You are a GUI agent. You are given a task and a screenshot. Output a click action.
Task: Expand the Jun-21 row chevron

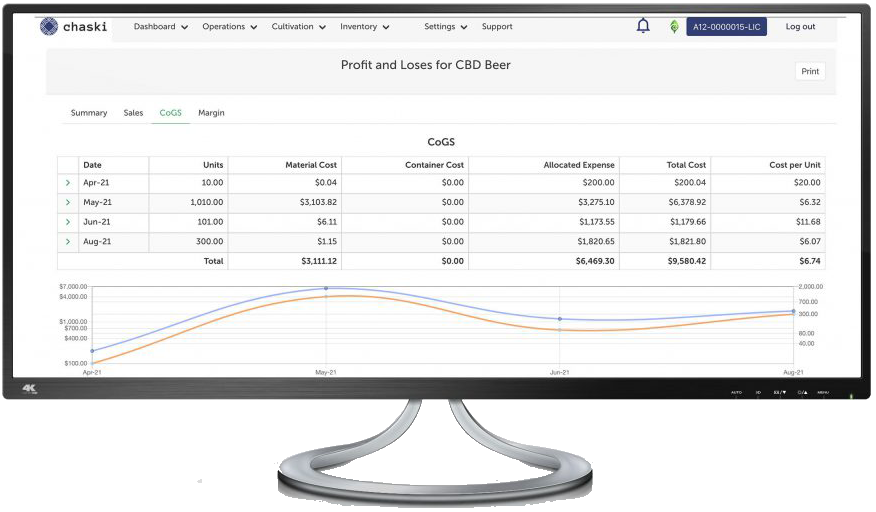coord(68,222)
